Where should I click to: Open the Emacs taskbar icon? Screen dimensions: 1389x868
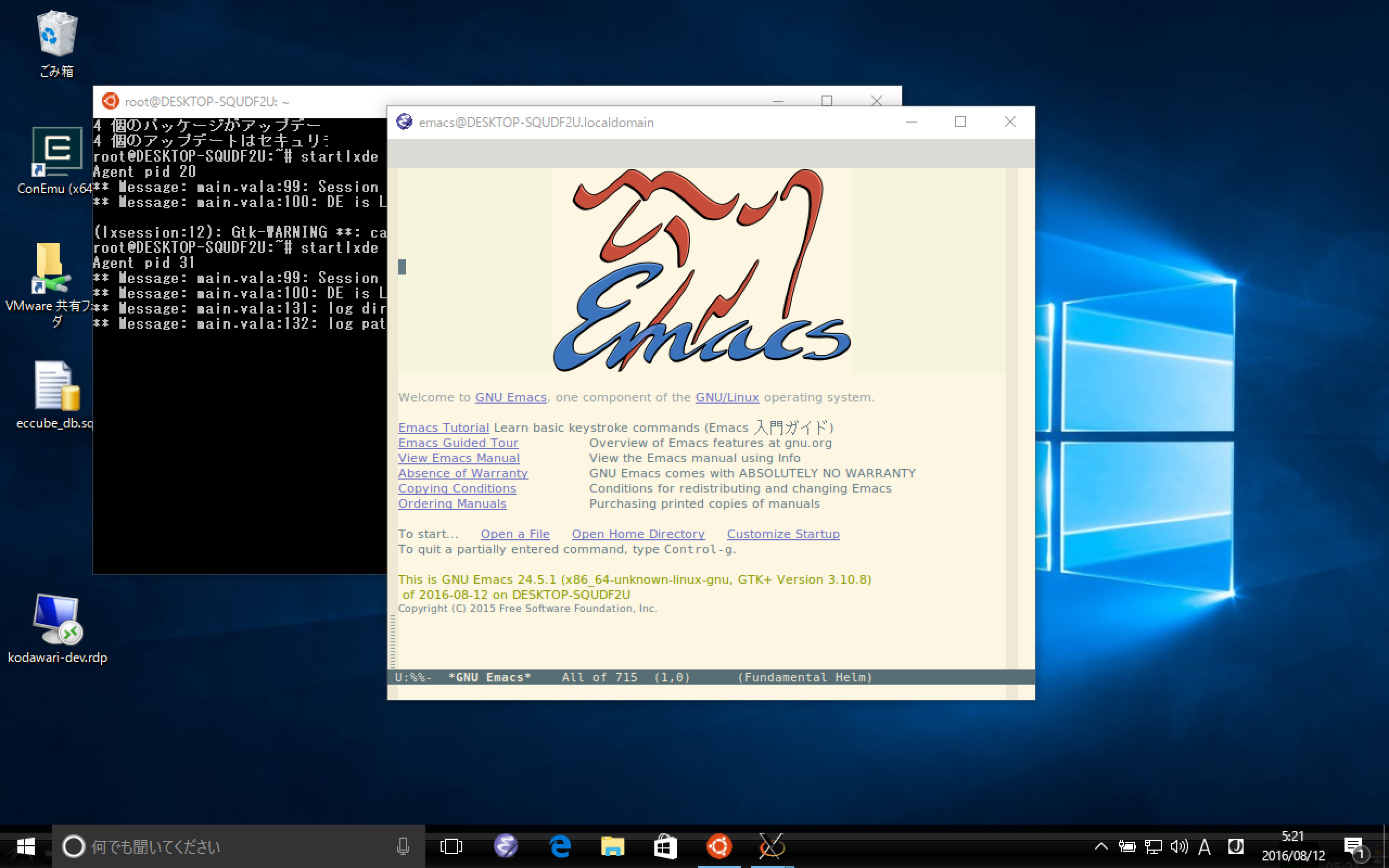click(506, 846)
